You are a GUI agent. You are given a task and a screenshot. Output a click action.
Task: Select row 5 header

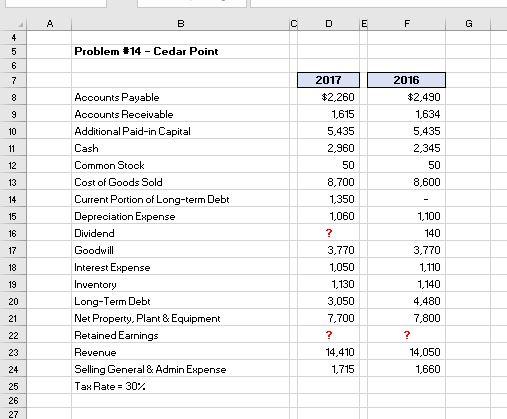click(x=13, y=52)
